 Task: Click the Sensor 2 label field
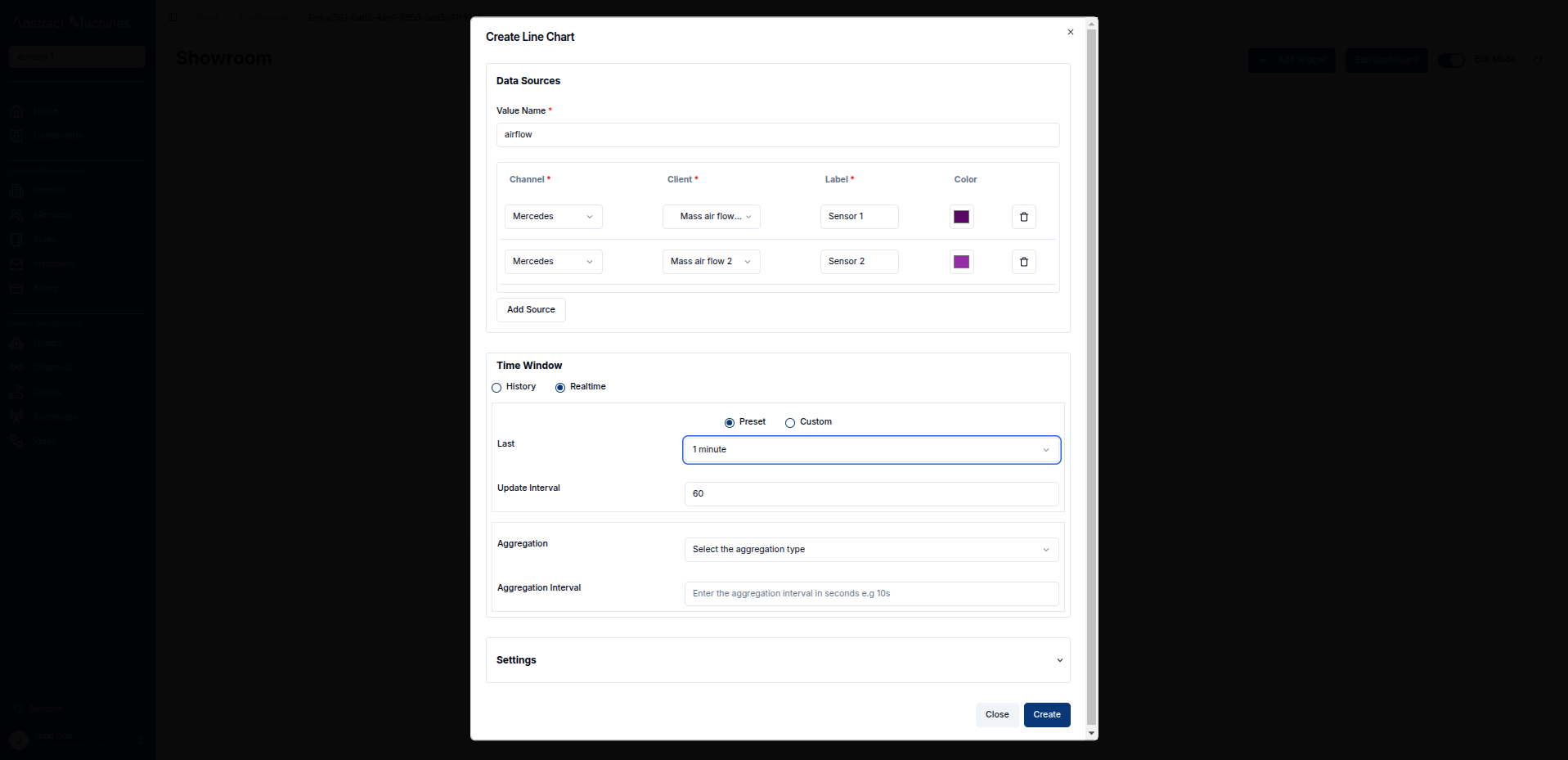860,262
